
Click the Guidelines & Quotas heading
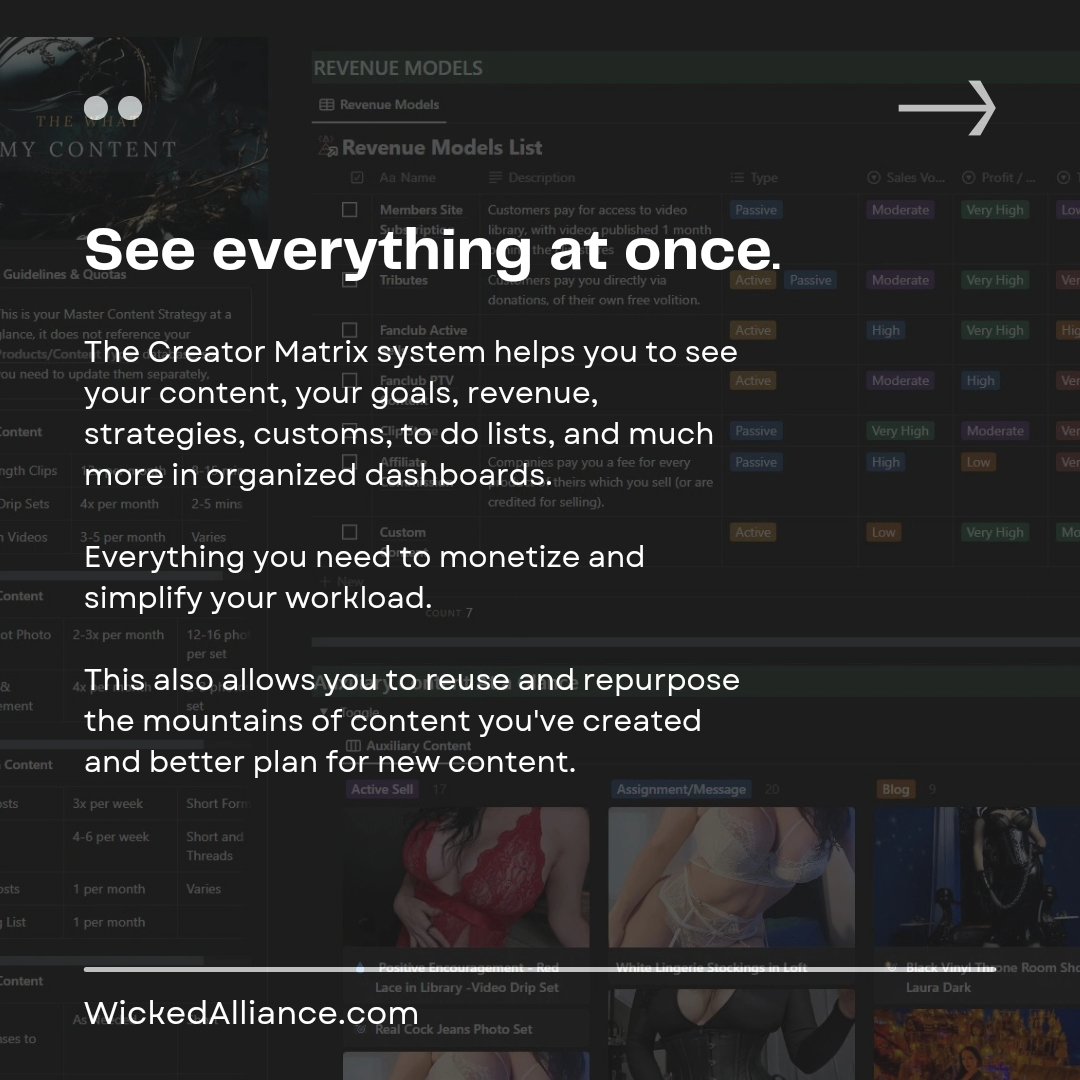pos(65,274)
